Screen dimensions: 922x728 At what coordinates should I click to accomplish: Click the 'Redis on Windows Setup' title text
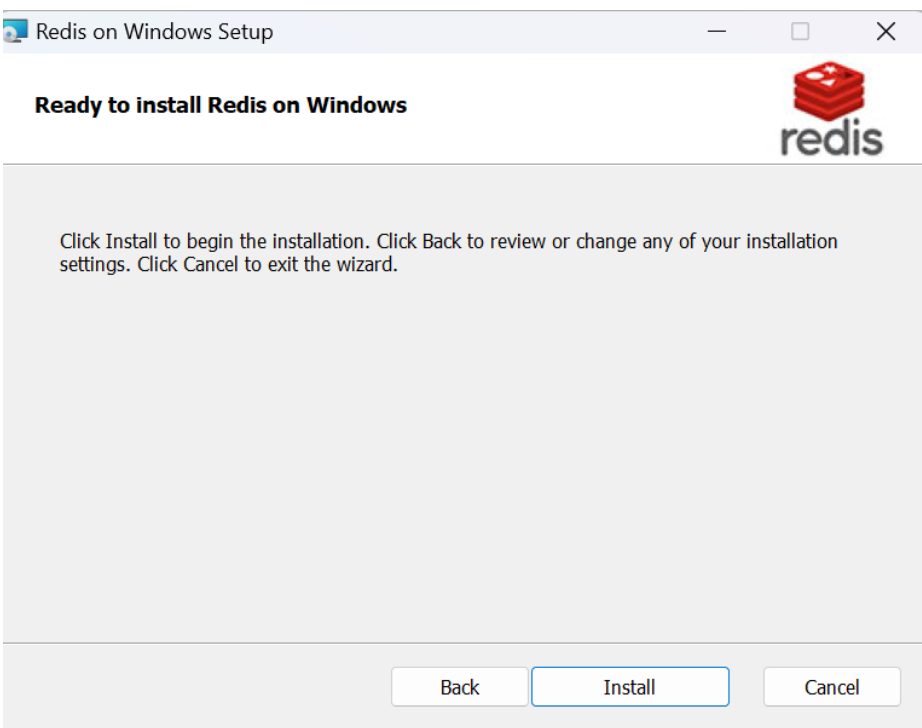[154, 32]
